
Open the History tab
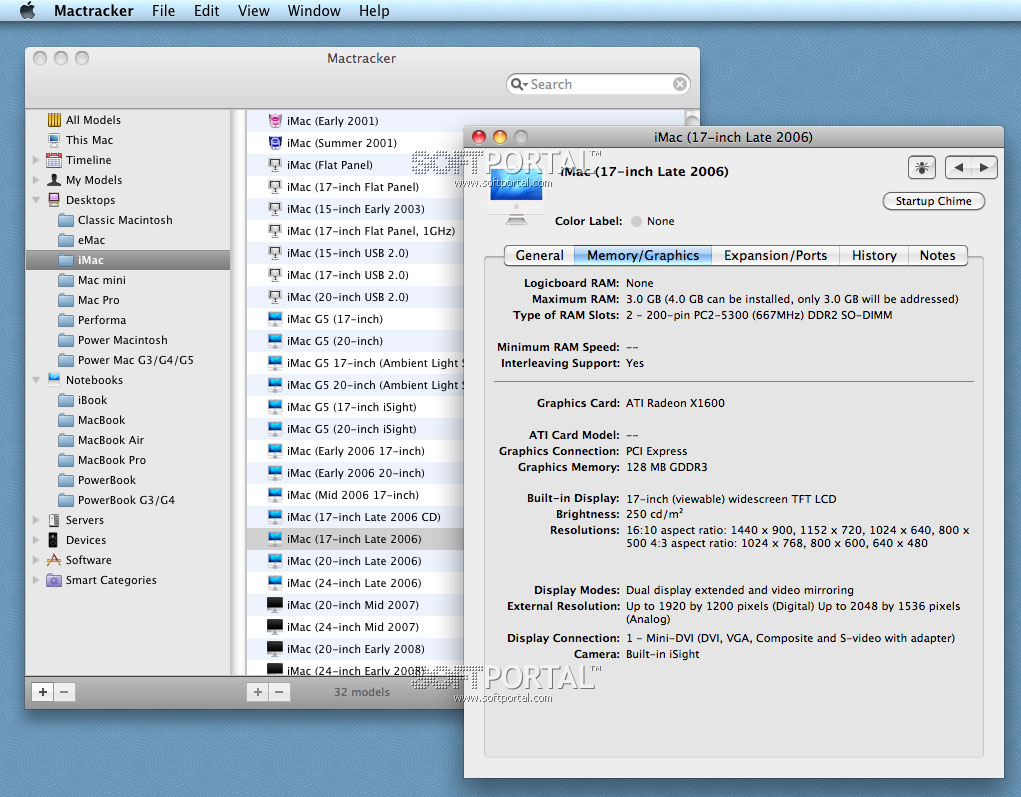(873, 255)
